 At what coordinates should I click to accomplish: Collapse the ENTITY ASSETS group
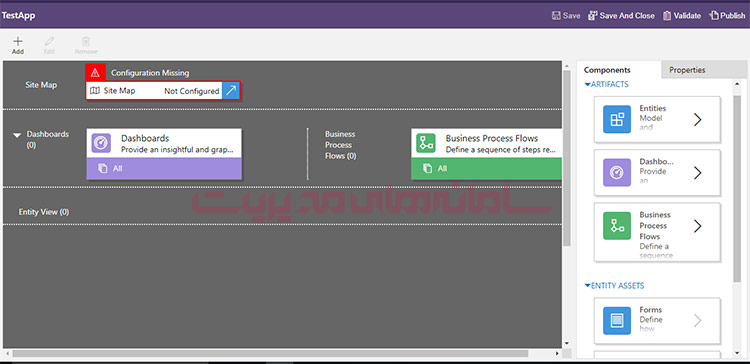pyautogui.click(x=587, y=286)
